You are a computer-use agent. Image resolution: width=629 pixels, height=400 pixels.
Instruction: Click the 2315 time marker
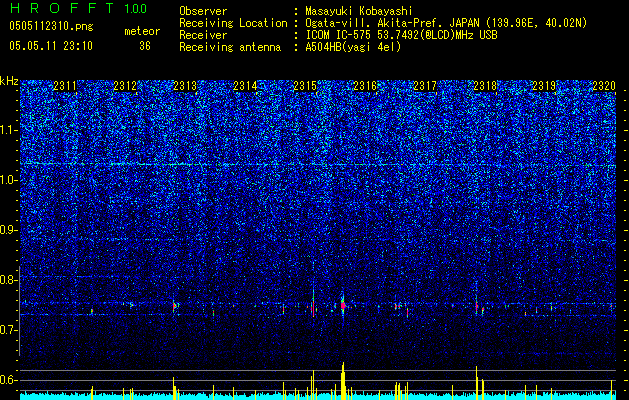click(305, 86)
